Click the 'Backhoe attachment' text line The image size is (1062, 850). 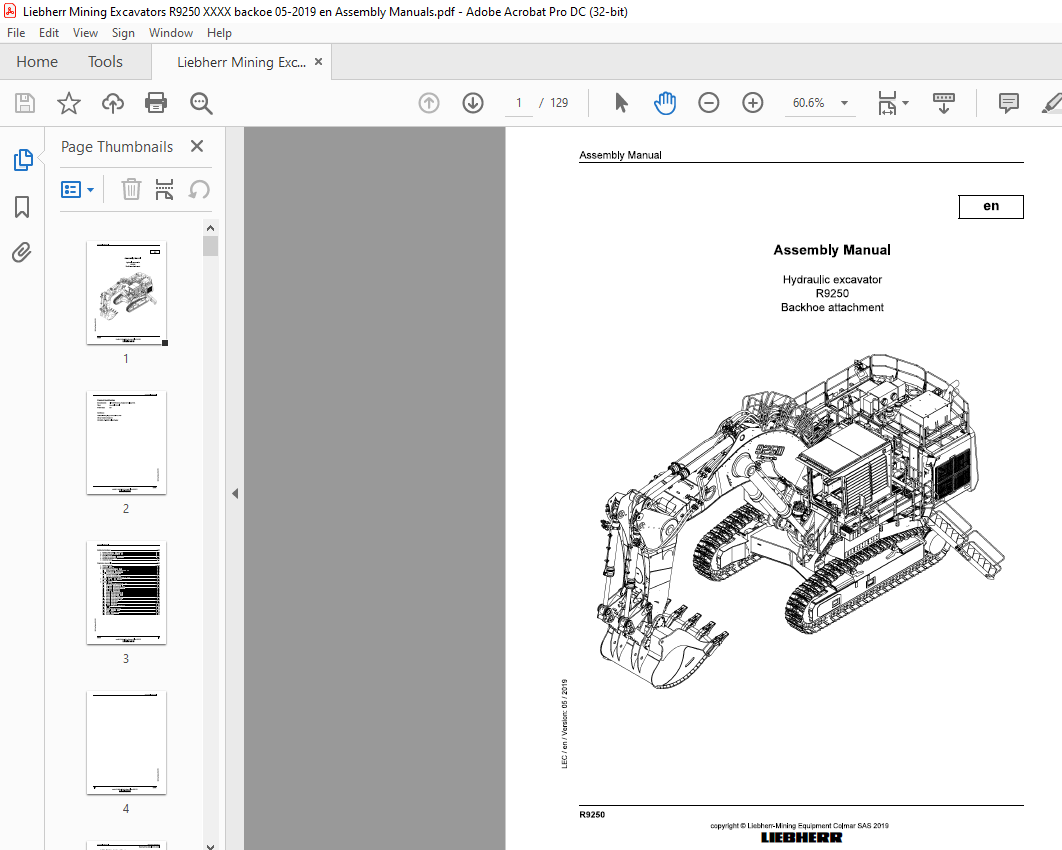pyautogui.click(x=832, y=307)
